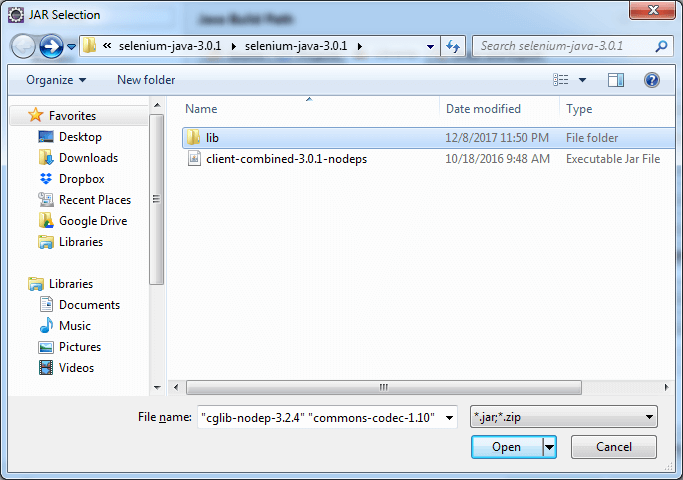The height and width of the screenshot is (480, 683).
Task: Select the lib folder row
Action: [429, 138]
